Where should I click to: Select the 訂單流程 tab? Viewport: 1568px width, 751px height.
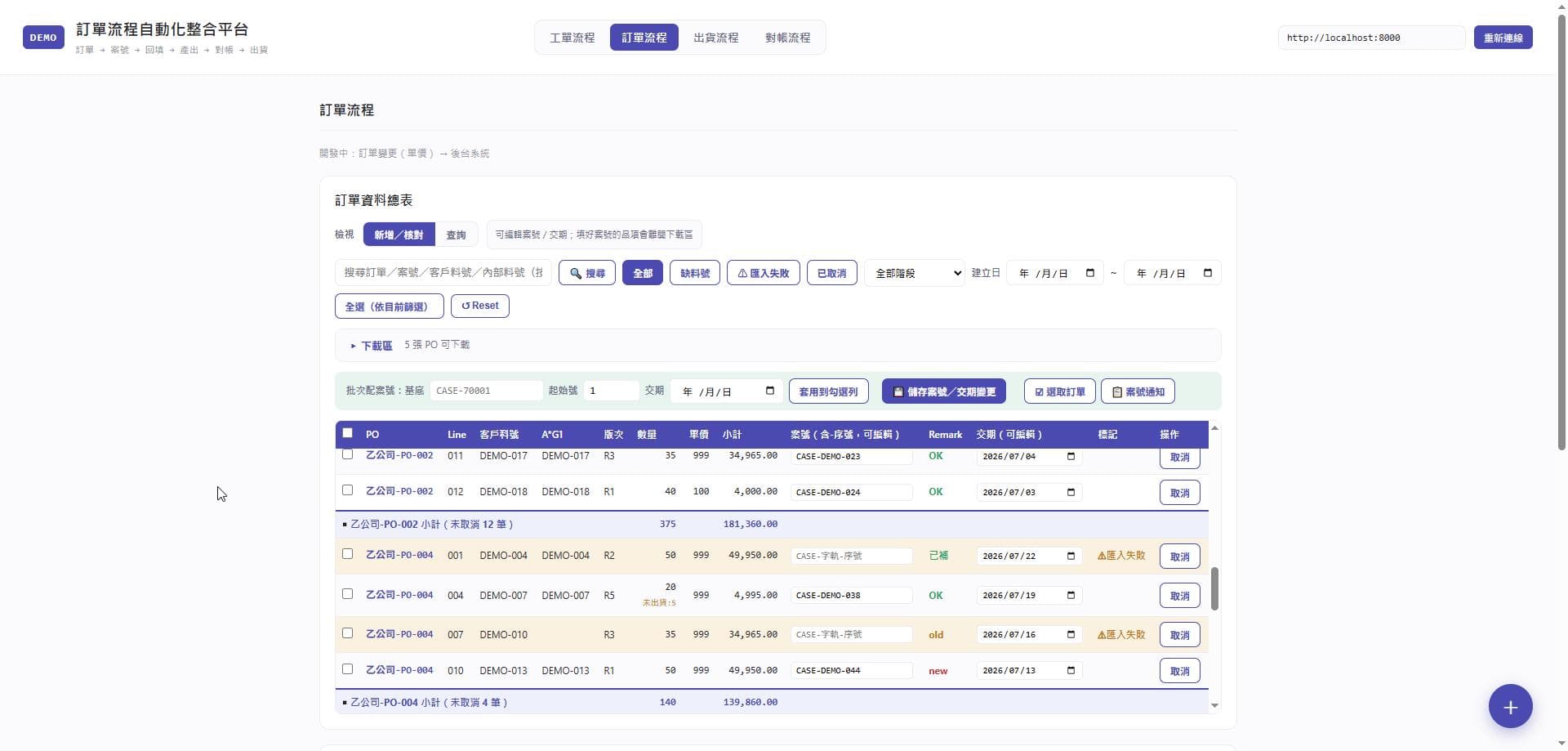click(x=644, y=38)
